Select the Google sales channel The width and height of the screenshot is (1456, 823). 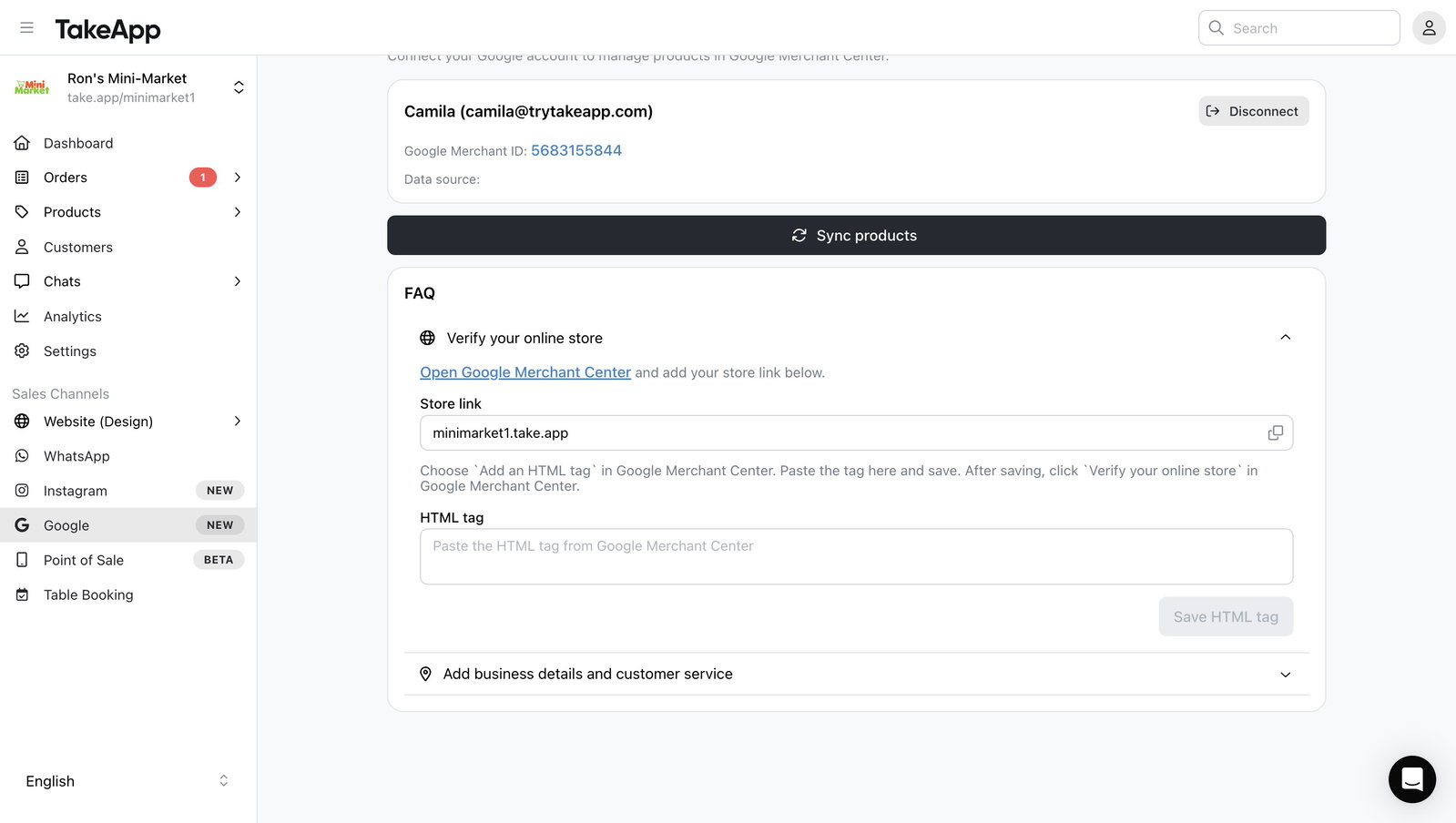pos(128,525)
